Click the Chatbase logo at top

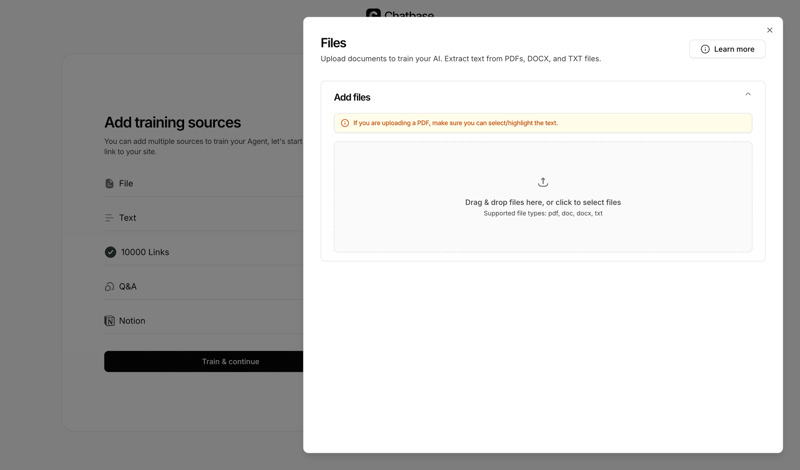(400, 13)
